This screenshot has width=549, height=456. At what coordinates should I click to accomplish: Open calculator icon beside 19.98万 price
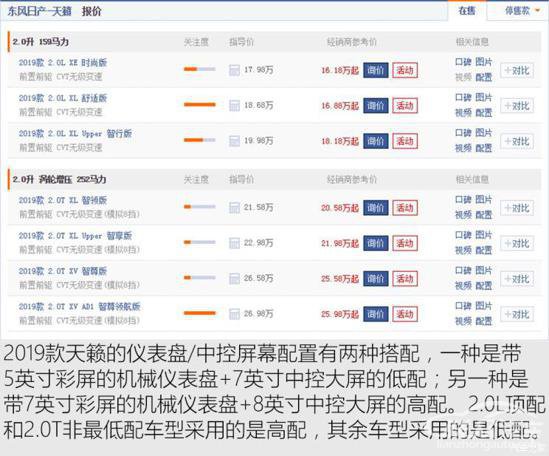[x=234, y=141]
